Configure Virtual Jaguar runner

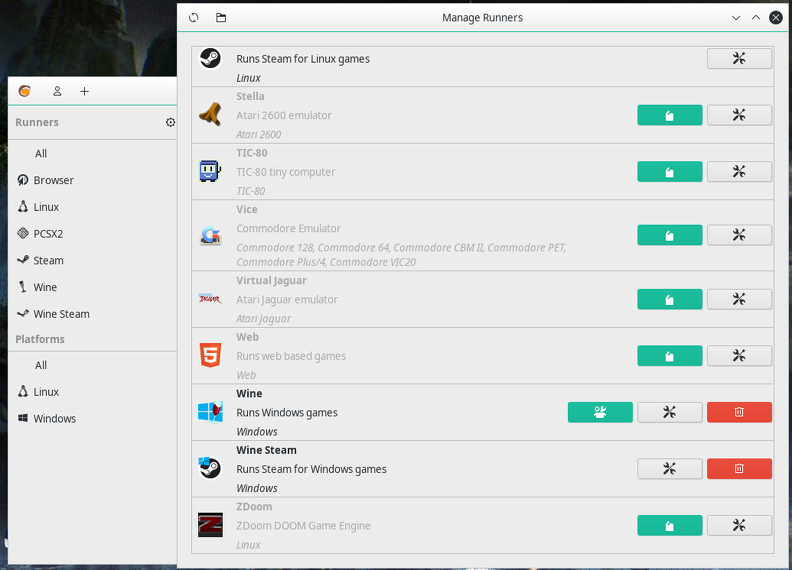(x=739, y=299)
